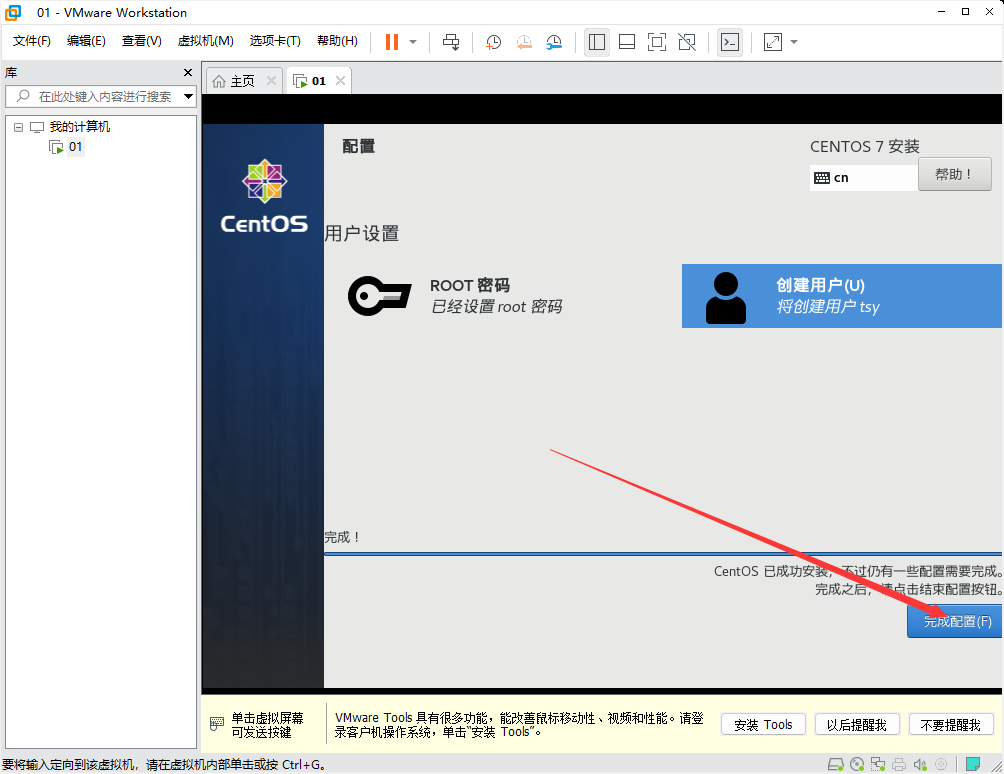Open the 虚拟机(M) menu

pyautogui.click(x=206, y=41)
